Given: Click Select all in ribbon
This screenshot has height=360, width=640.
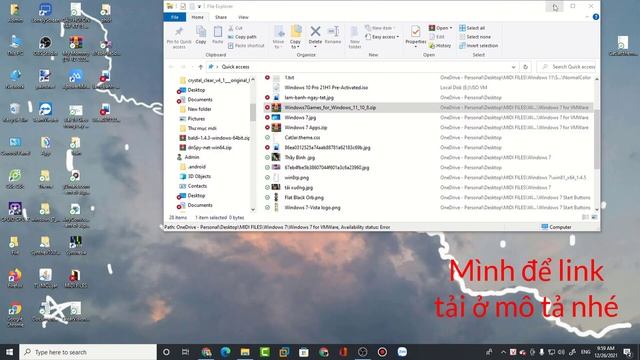Looking at the screenshot, I should pyautogui.click(x=472, y=28).
